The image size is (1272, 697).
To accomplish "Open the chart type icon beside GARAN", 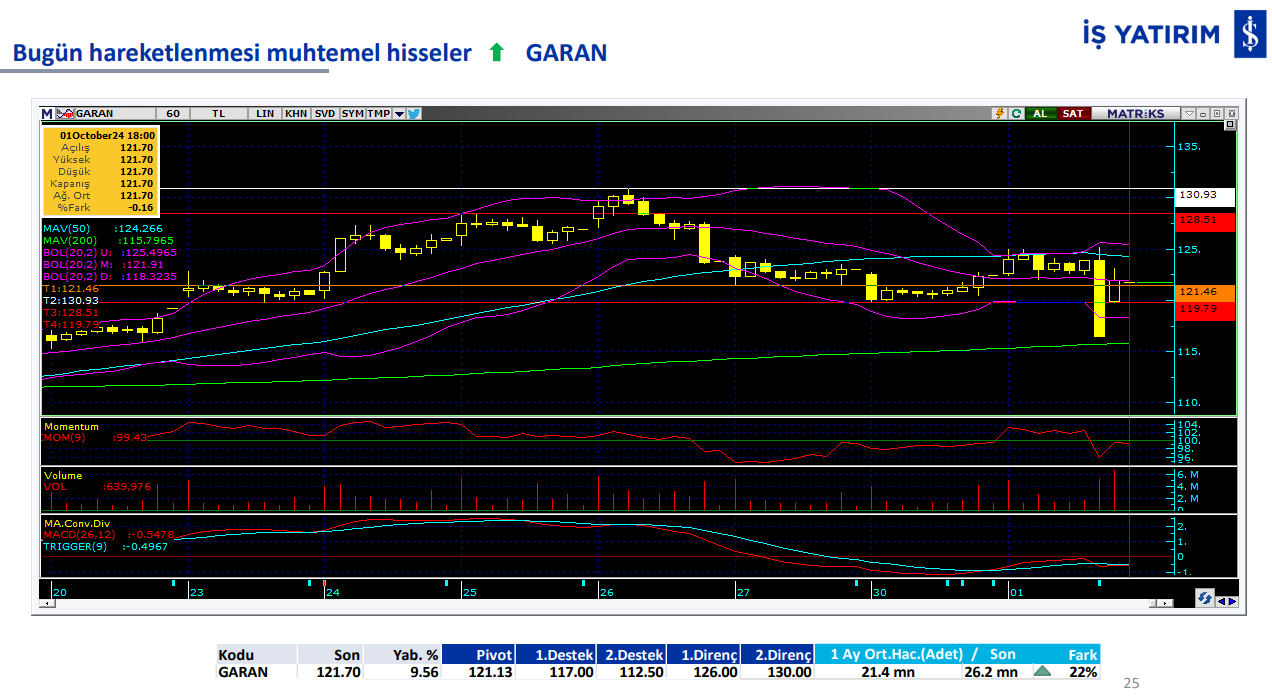I will tap(65, 113).
